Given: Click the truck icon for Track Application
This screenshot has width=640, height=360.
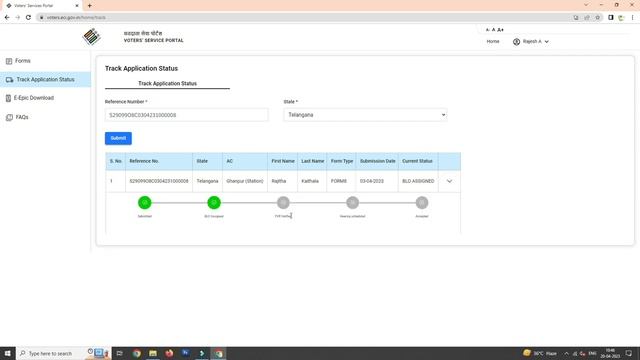Looking at the screenshot, I should click(9, 80).
